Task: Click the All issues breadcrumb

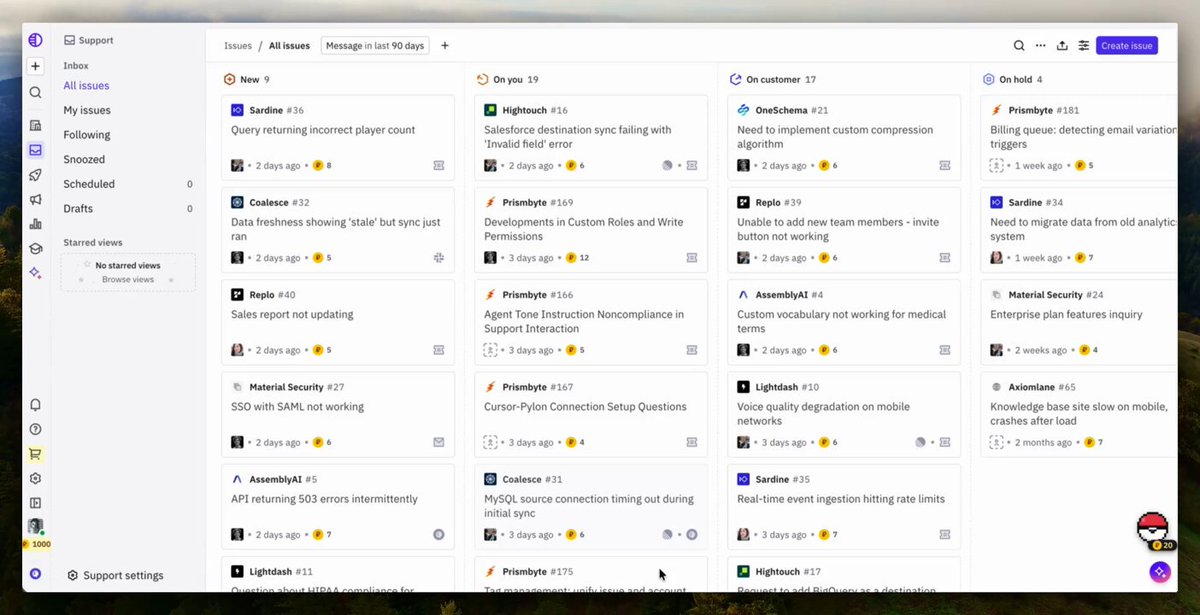Action: click(x=289, y=45)
